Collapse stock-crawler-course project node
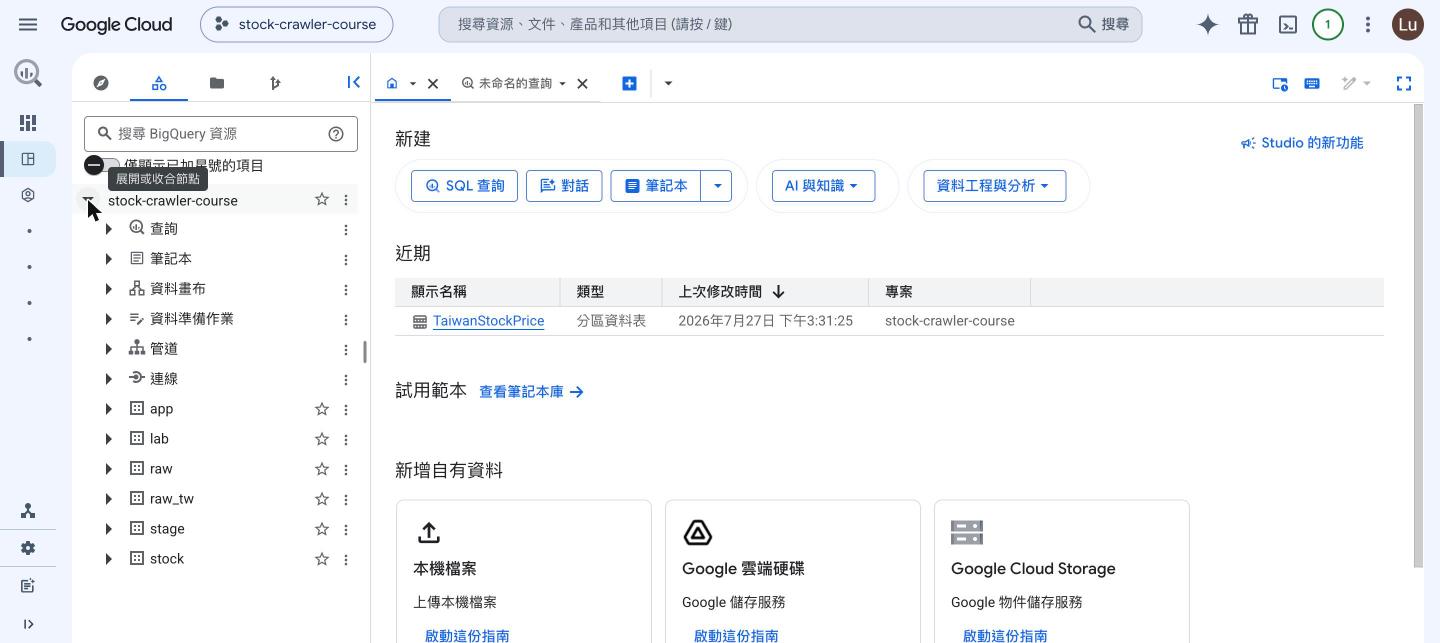Viewport: 1440px width, 643px height. [90, 201]
